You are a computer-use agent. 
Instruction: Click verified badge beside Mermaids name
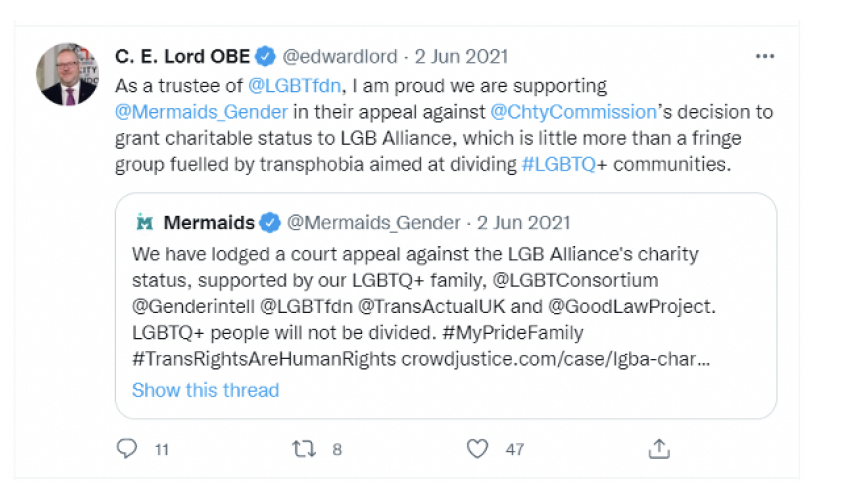pos(271,222)
